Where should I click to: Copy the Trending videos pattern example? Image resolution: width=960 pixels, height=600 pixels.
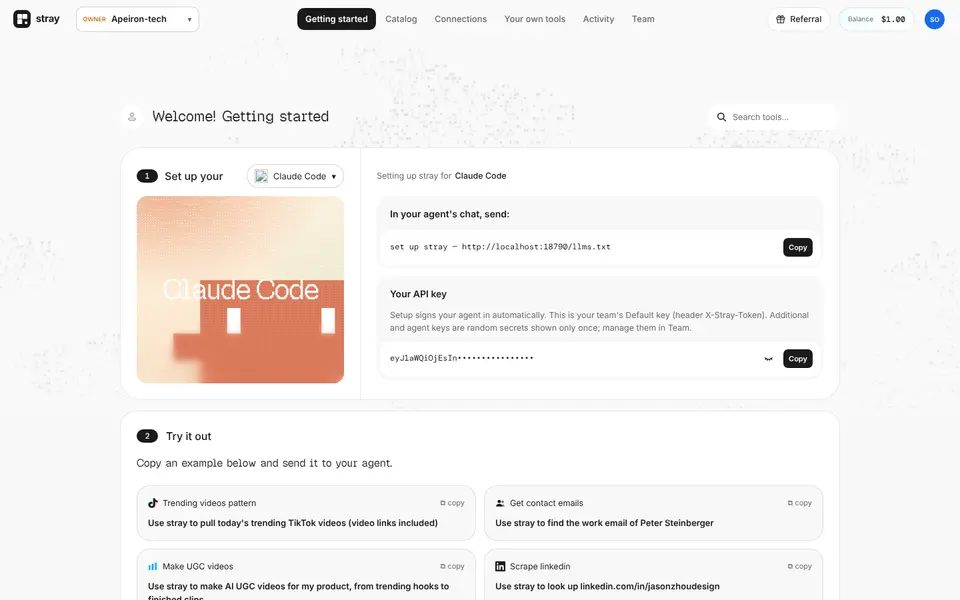[452, 503]
